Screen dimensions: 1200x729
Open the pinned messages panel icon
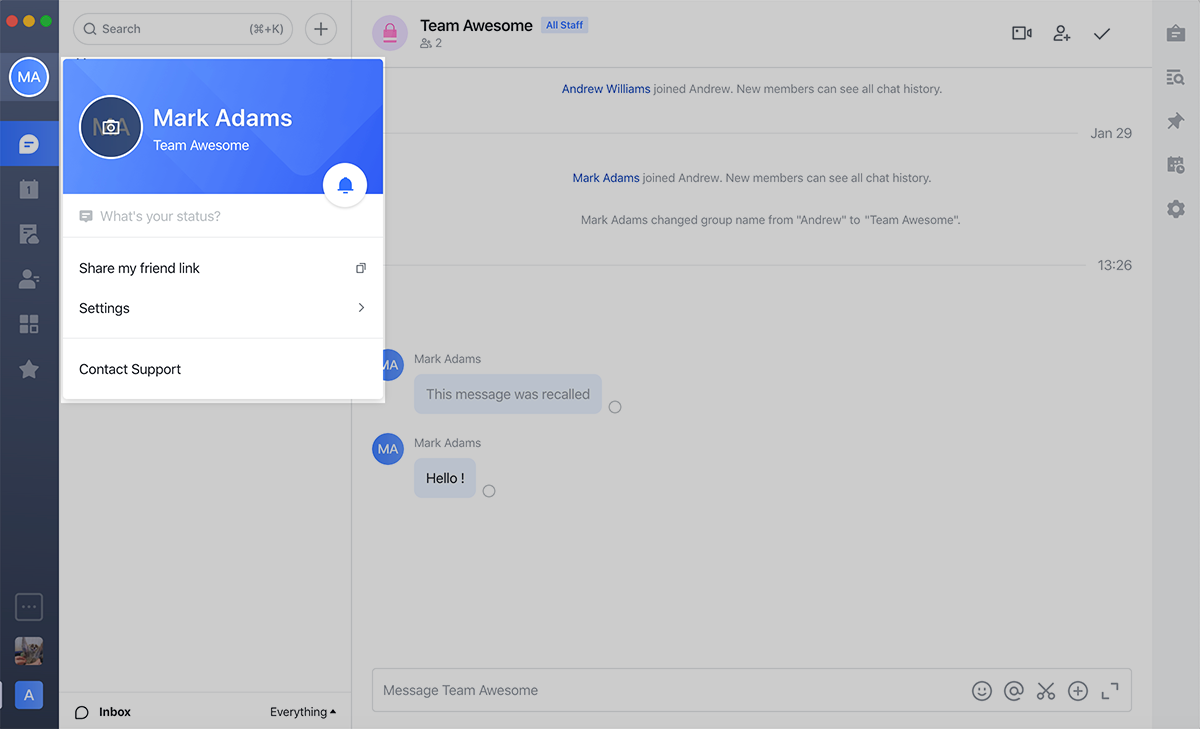click(x=1175, y=121)
